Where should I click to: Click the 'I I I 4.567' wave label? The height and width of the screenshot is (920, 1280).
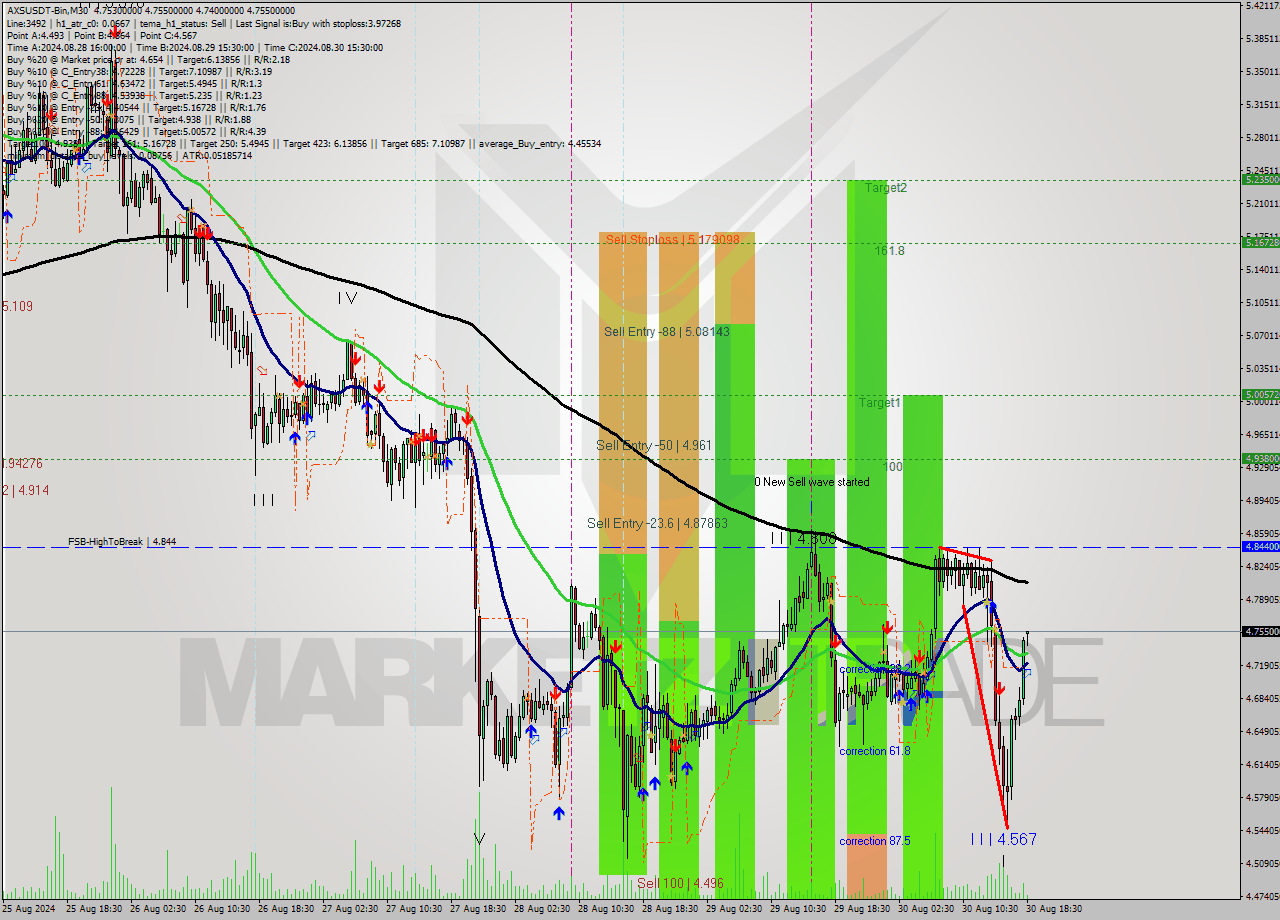click(1003, 839)
